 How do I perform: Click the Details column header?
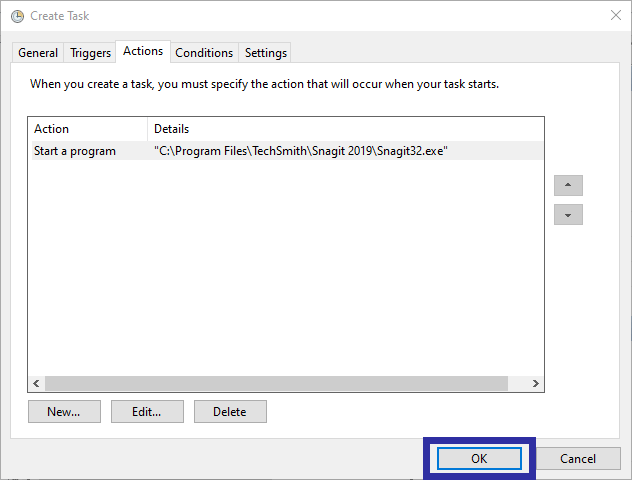pyautogui.click(x=345, y=129)
